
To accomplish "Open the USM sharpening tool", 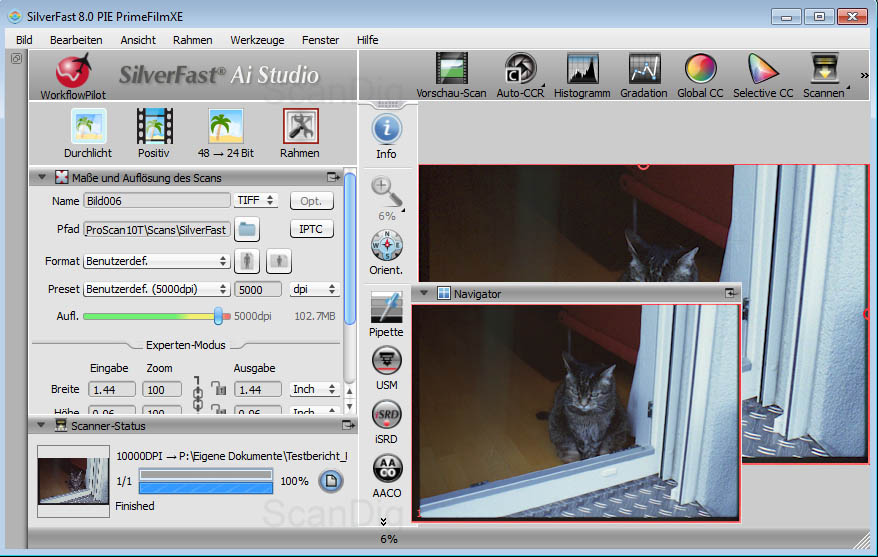I will point(387,368).
